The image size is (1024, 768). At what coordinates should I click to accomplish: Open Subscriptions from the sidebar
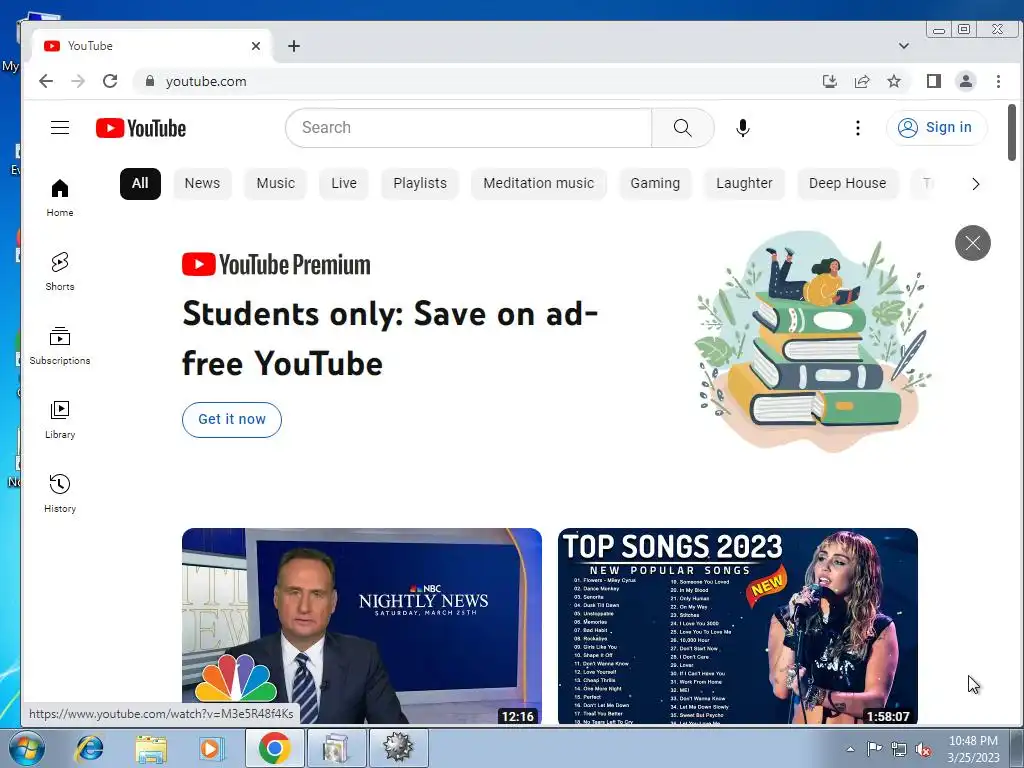tap(60, 345)
